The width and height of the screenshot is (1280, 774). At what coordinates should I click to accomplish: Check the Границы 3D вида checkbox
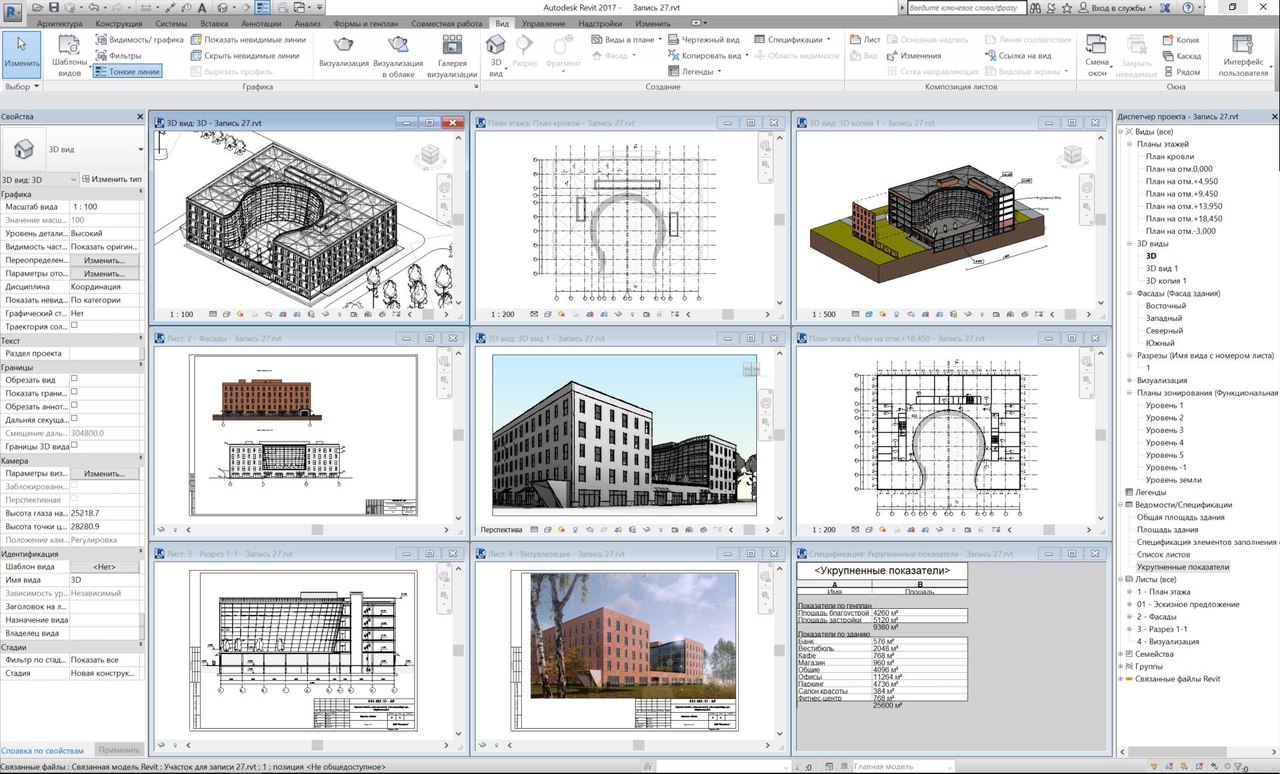tap(74, 446)
